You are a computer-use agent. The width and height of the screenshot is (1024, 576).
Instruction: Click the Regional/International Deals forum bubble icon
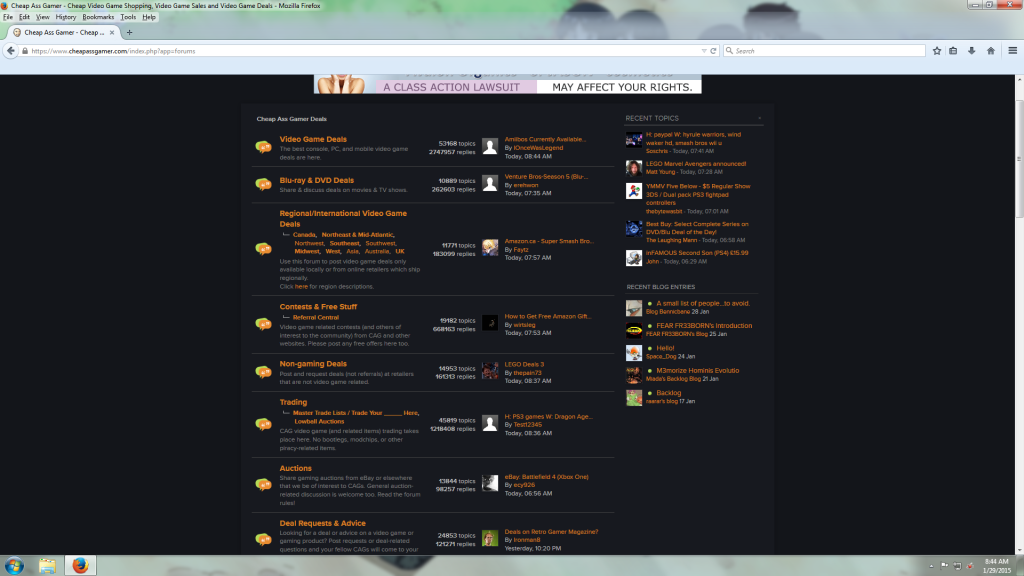coord(263,249)
